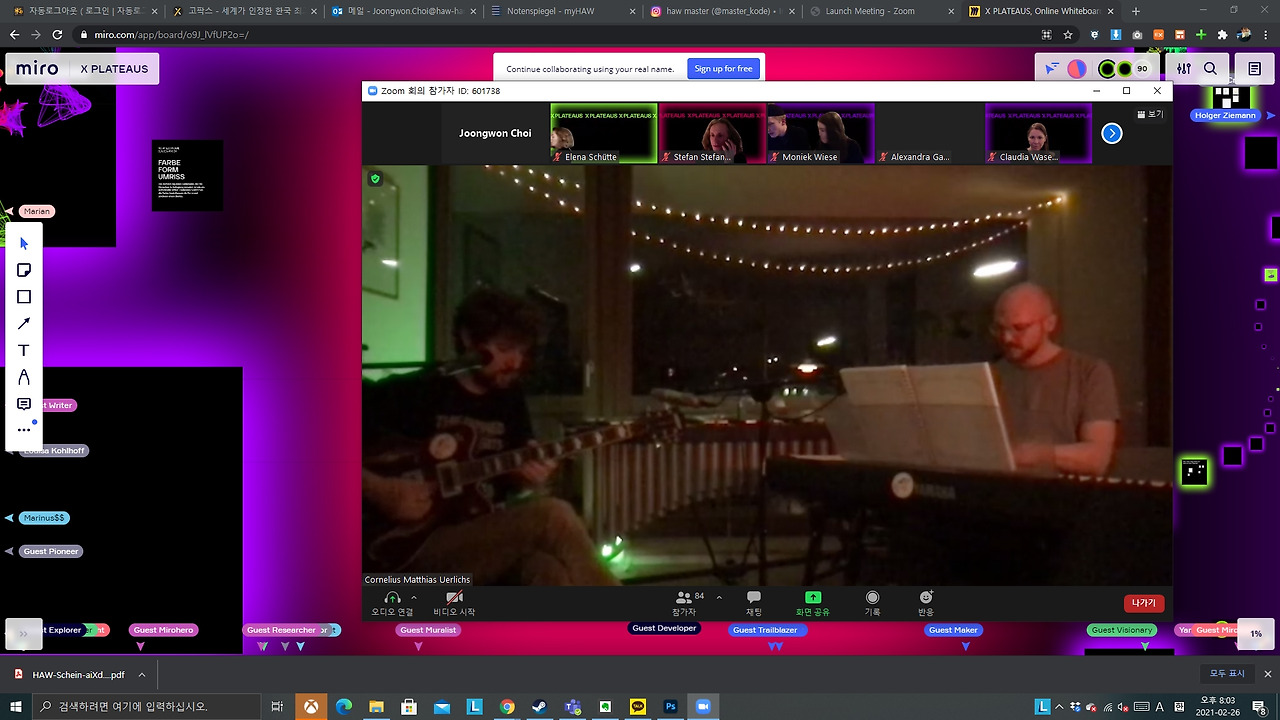Click Guest Developer cursor label
The image size is (1280, 720).
coord(664,628)
